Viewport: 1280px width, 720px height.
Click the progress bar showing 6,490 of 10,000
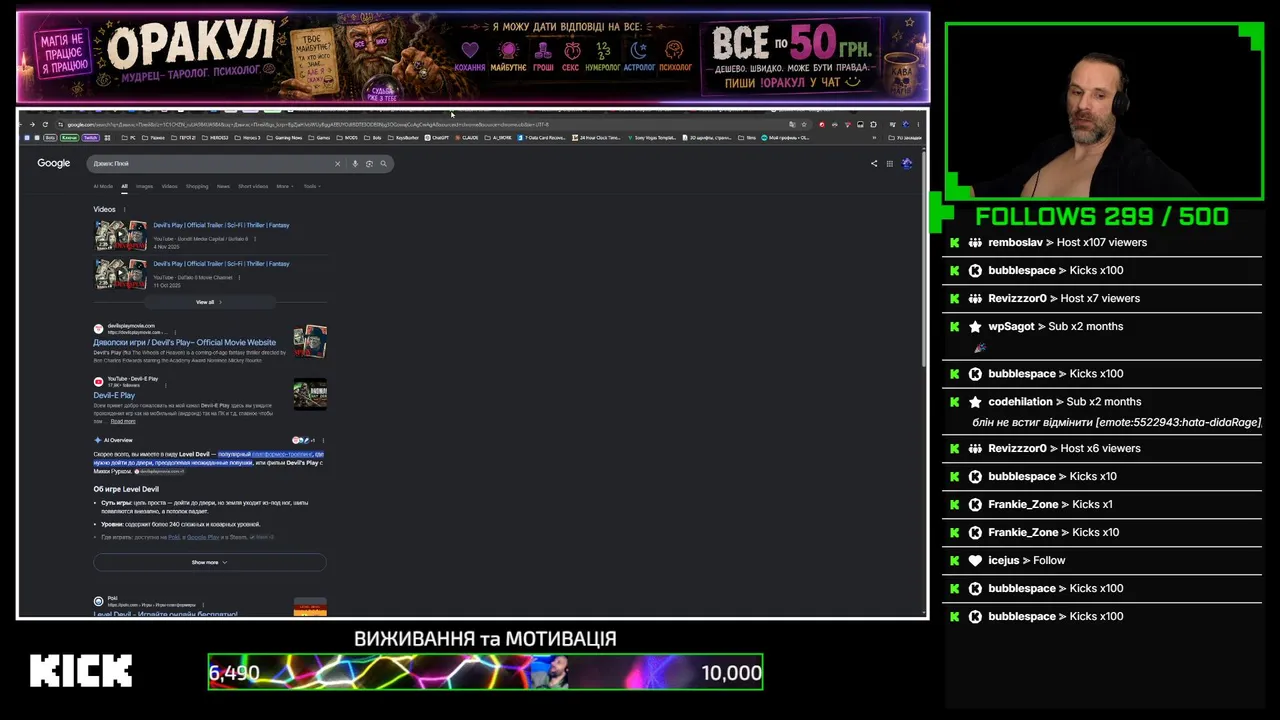[485, 672]
